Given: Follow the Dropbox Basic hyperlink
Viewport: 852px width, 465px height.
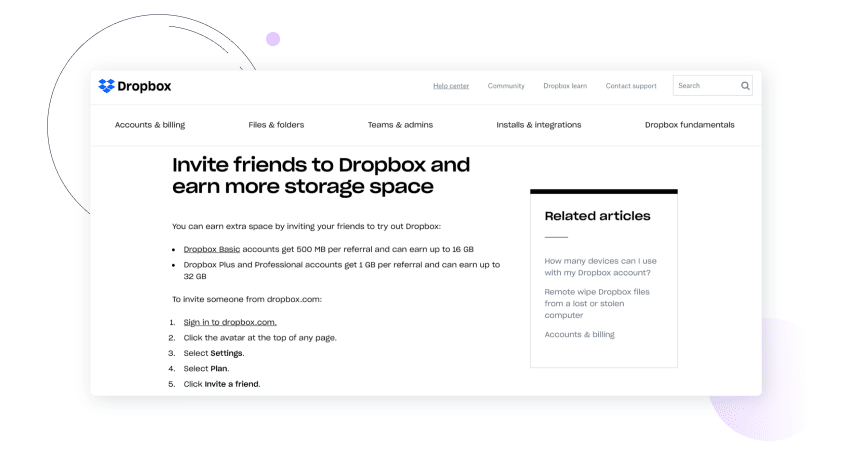Looking at the screenshot, I should pos(211,248).
